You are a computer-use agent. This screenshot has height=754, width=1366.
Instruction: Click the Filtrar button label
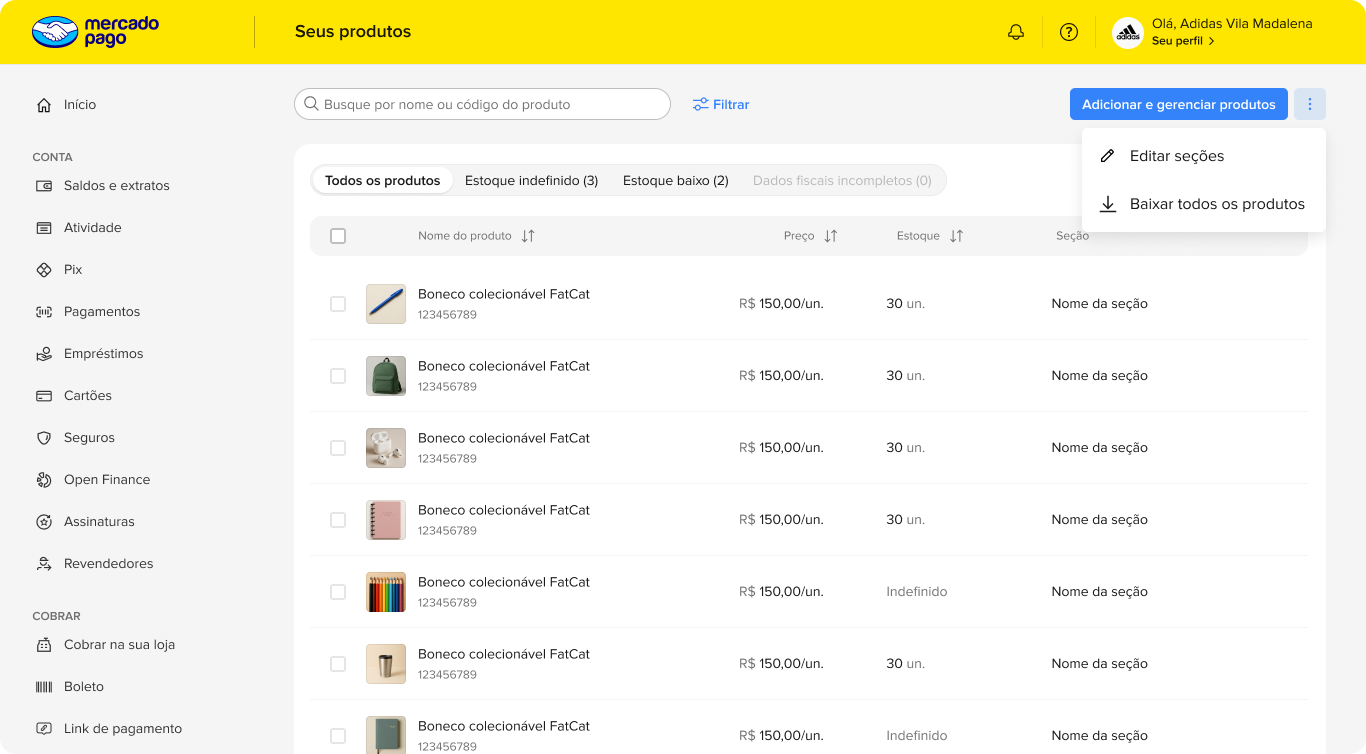[x=731, y=105]
